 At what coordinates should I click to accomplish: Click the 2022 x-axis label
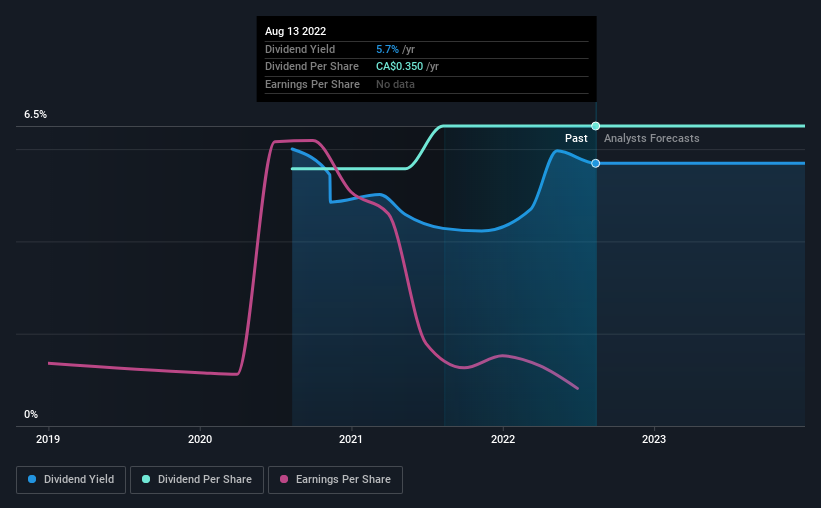[x=503, y=439]
